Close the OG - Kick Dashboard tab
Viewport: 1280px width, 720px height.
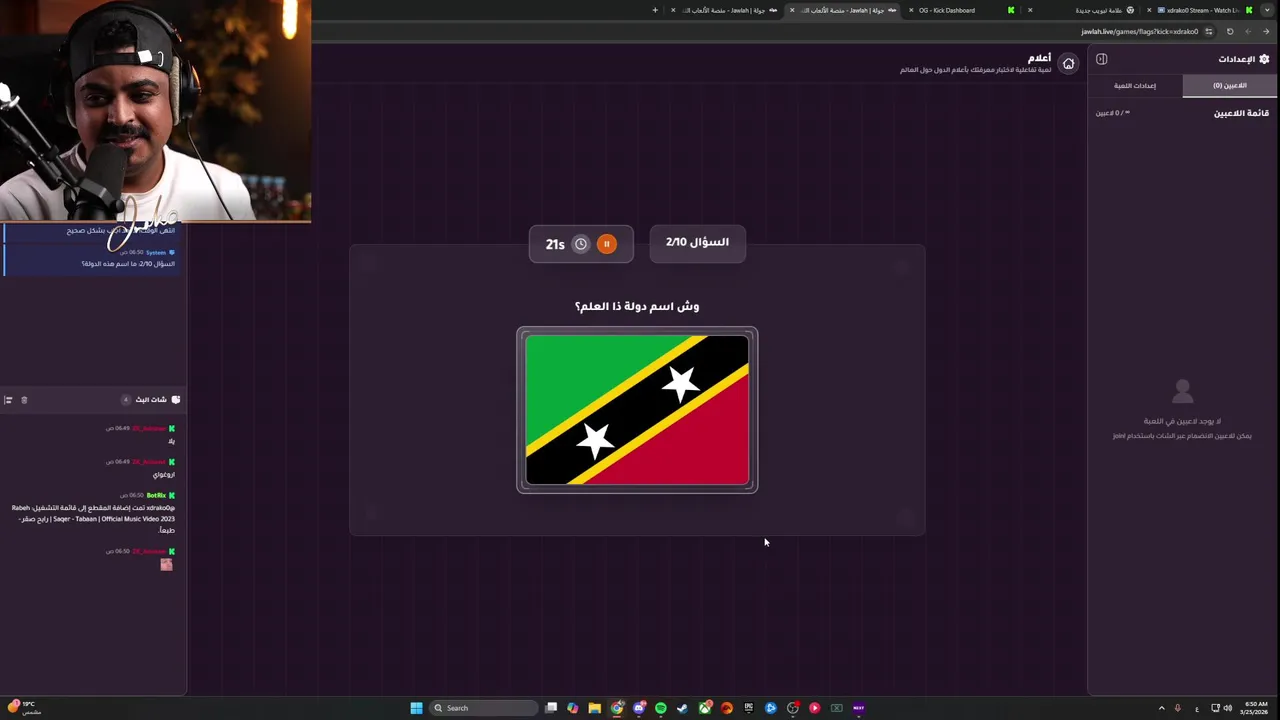click(x=911, y=10)
